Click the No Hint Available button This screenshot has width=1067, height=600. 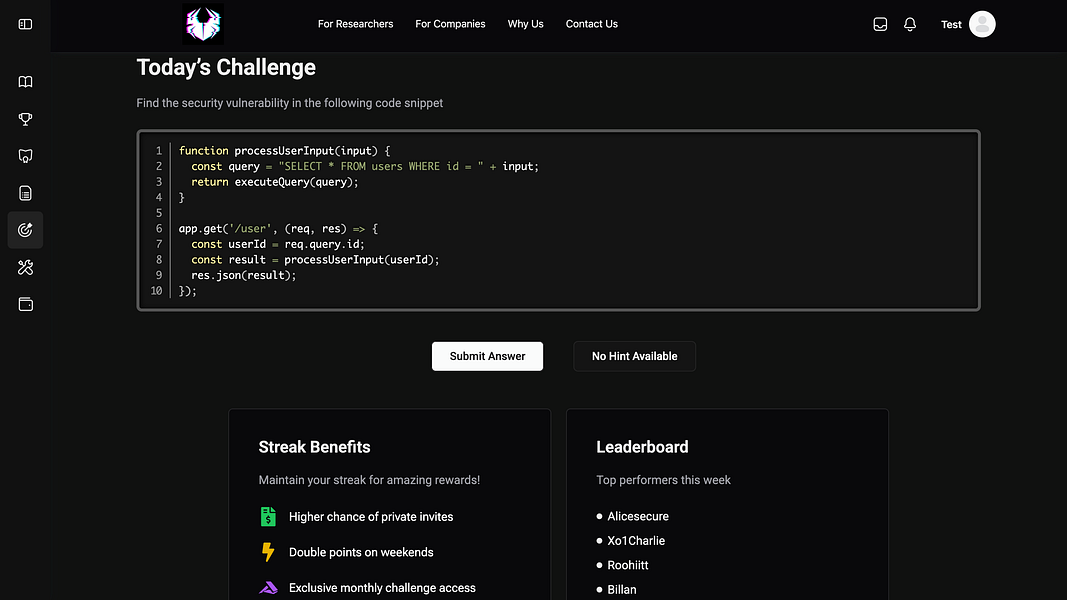(x=634, y=356)
